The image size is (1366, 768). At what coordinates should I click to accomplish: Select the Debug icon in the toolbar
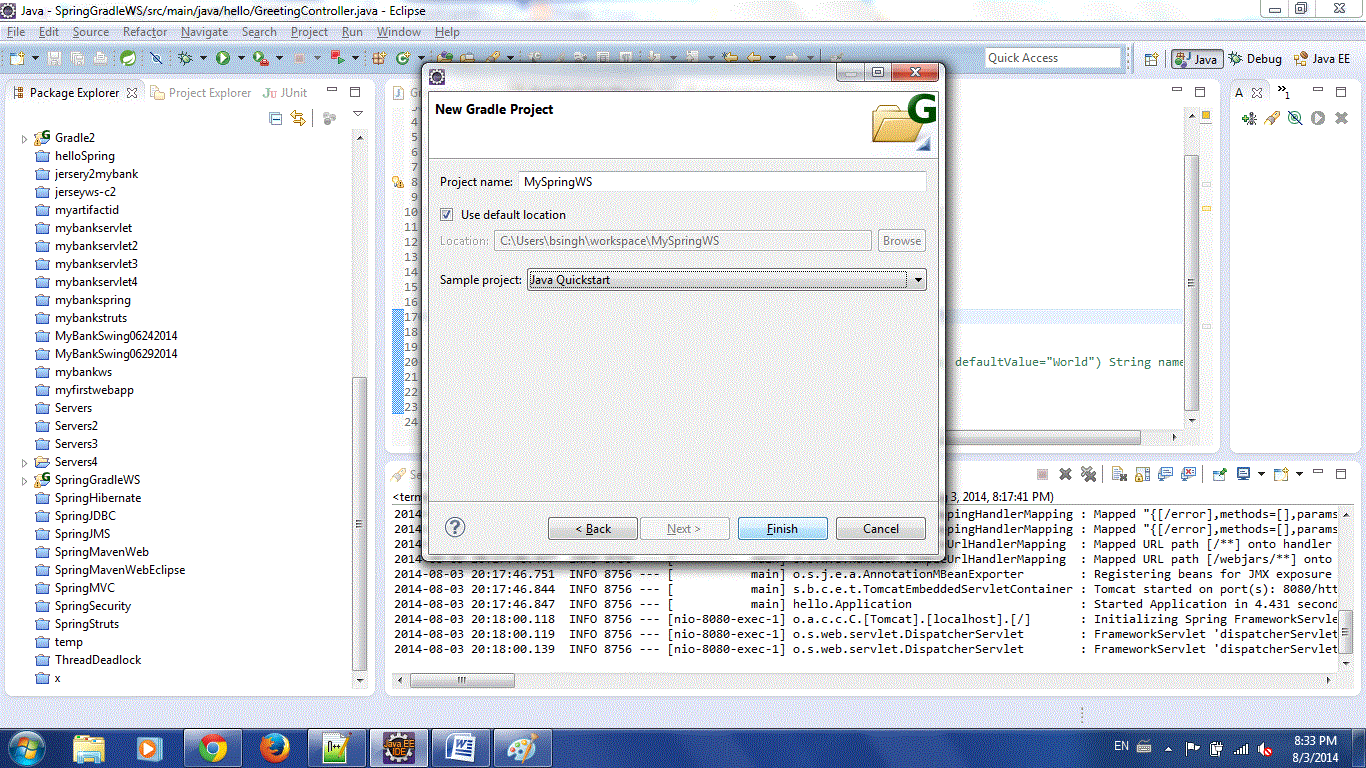coord(185,57)
